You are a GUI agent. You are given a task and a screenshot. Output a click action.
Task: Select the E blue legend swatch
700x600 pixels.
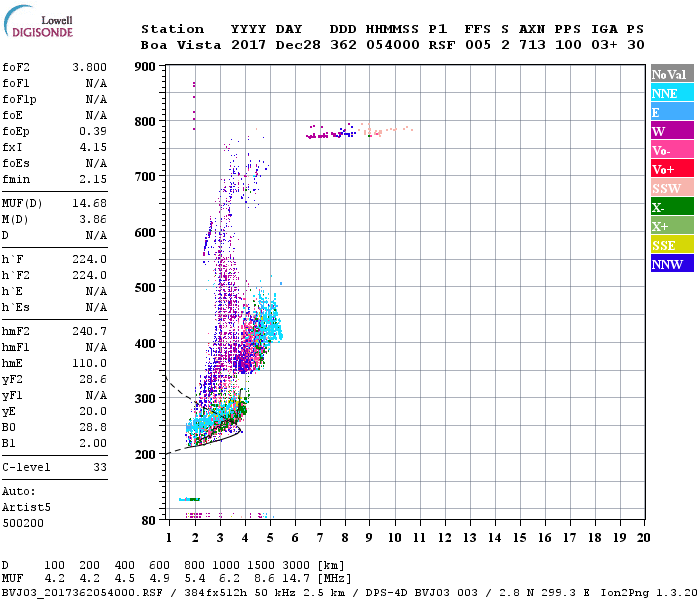pyautogui.click(x=672, y=112)
